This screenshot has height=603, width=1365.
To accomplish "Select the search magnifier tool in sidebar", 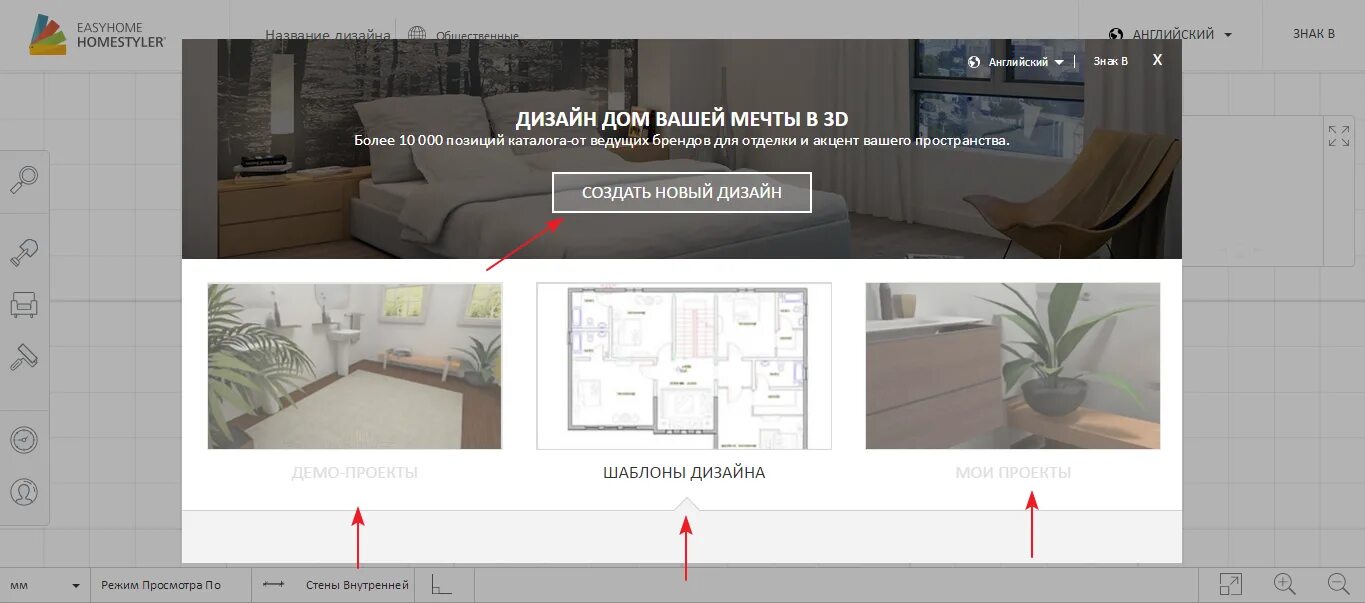I will point(25,180).
